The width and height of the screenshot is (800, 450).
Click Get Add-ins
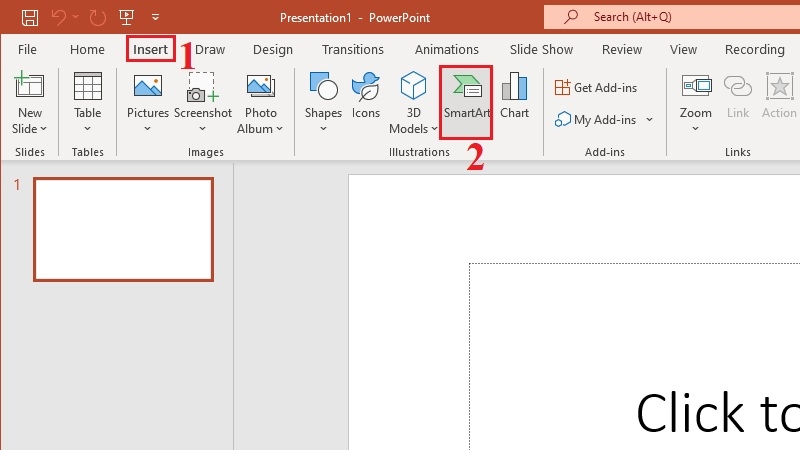595,88
